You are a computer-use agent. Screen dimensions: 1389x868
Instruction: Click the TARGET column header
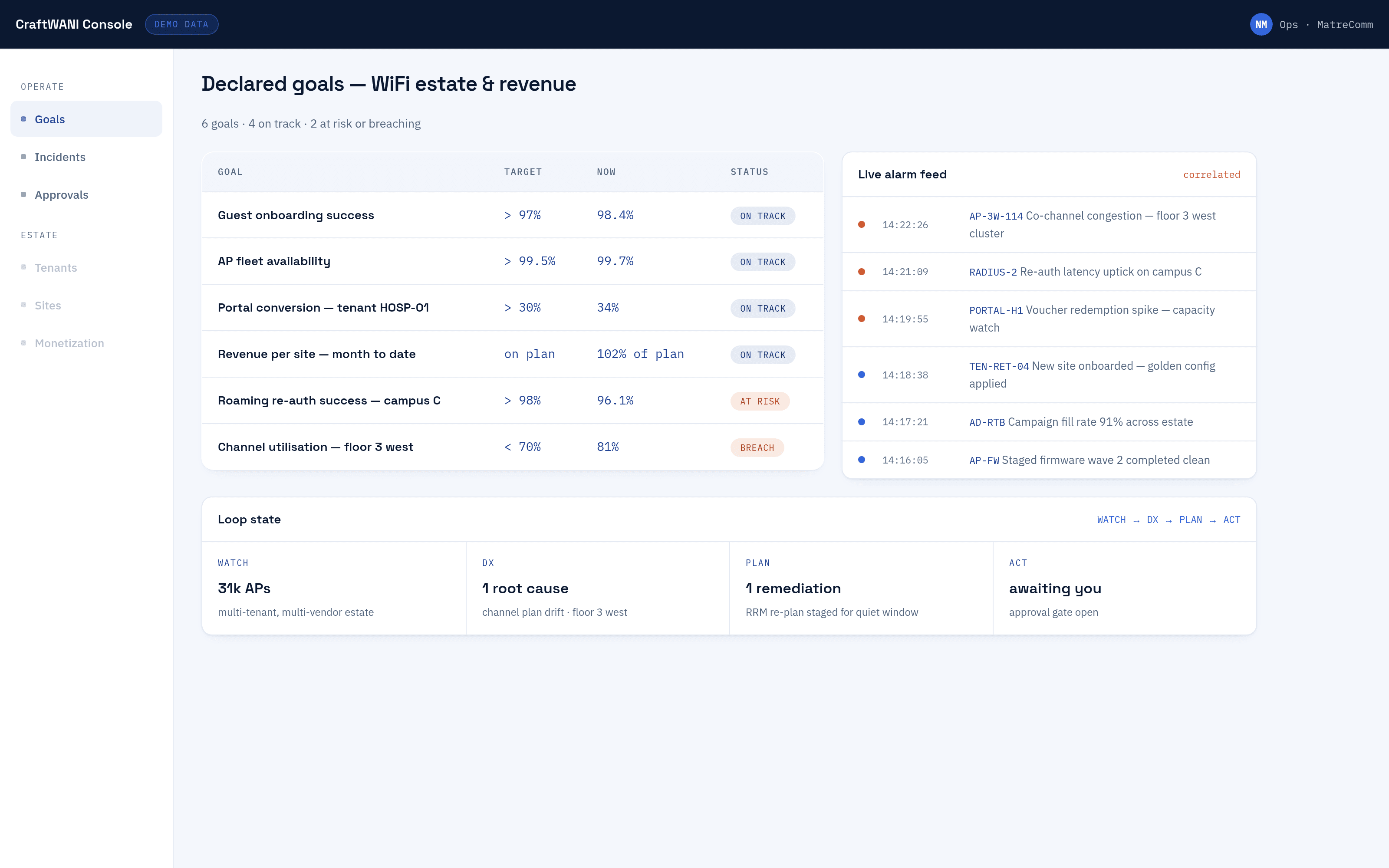point(523,172)
